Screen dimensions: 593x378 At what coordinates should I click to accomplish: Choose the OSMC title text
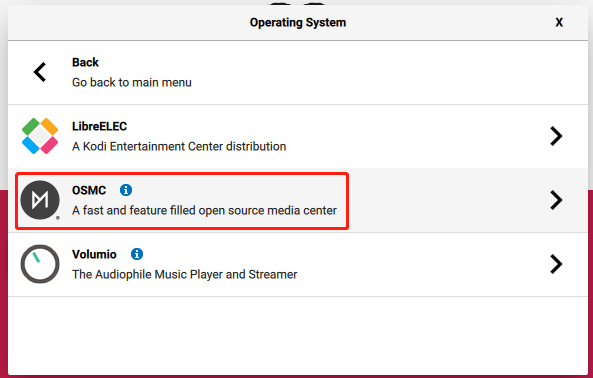(x=89, y=190)
